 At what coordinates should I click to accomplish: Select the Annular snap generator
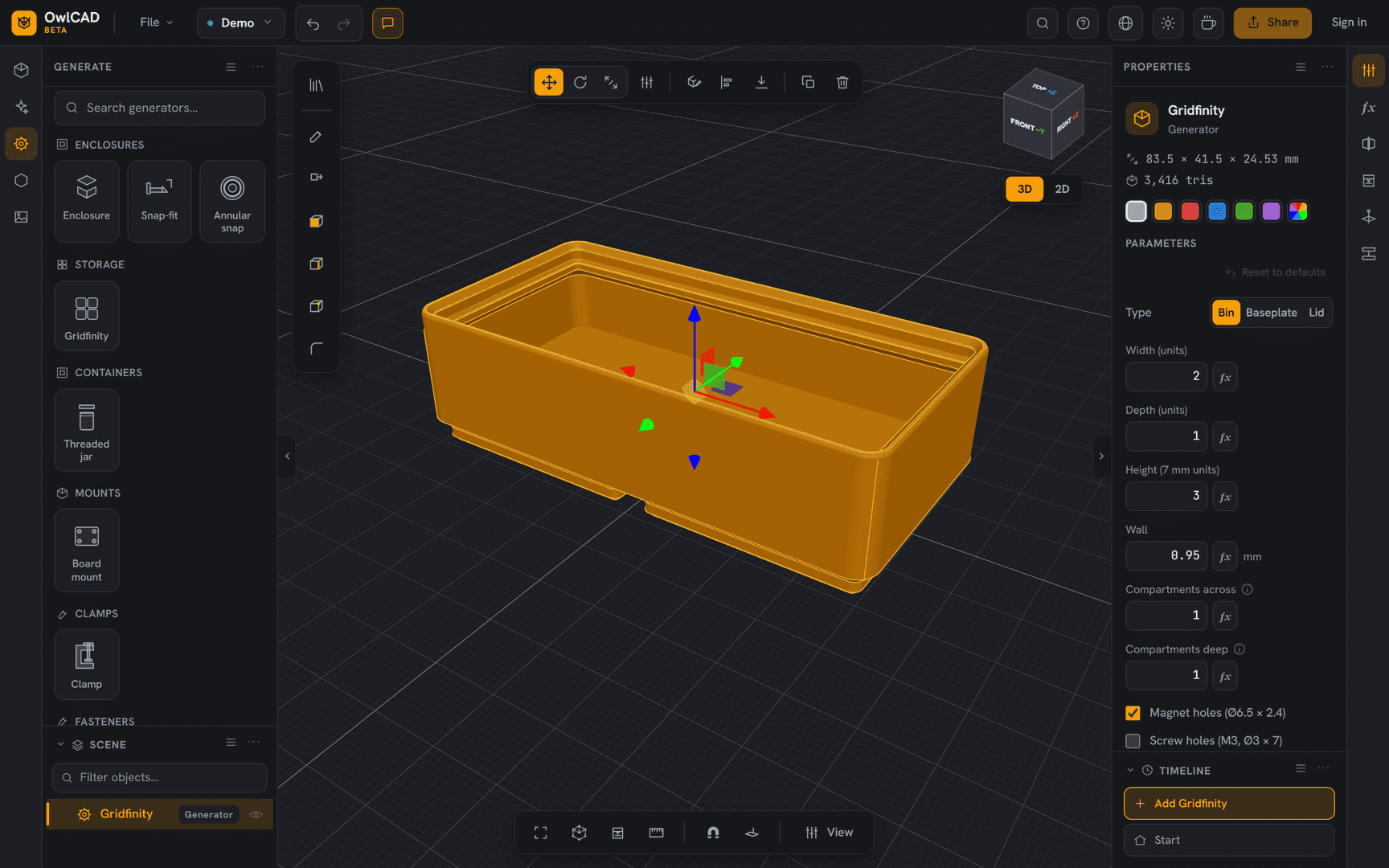click(x=232, y=201)
